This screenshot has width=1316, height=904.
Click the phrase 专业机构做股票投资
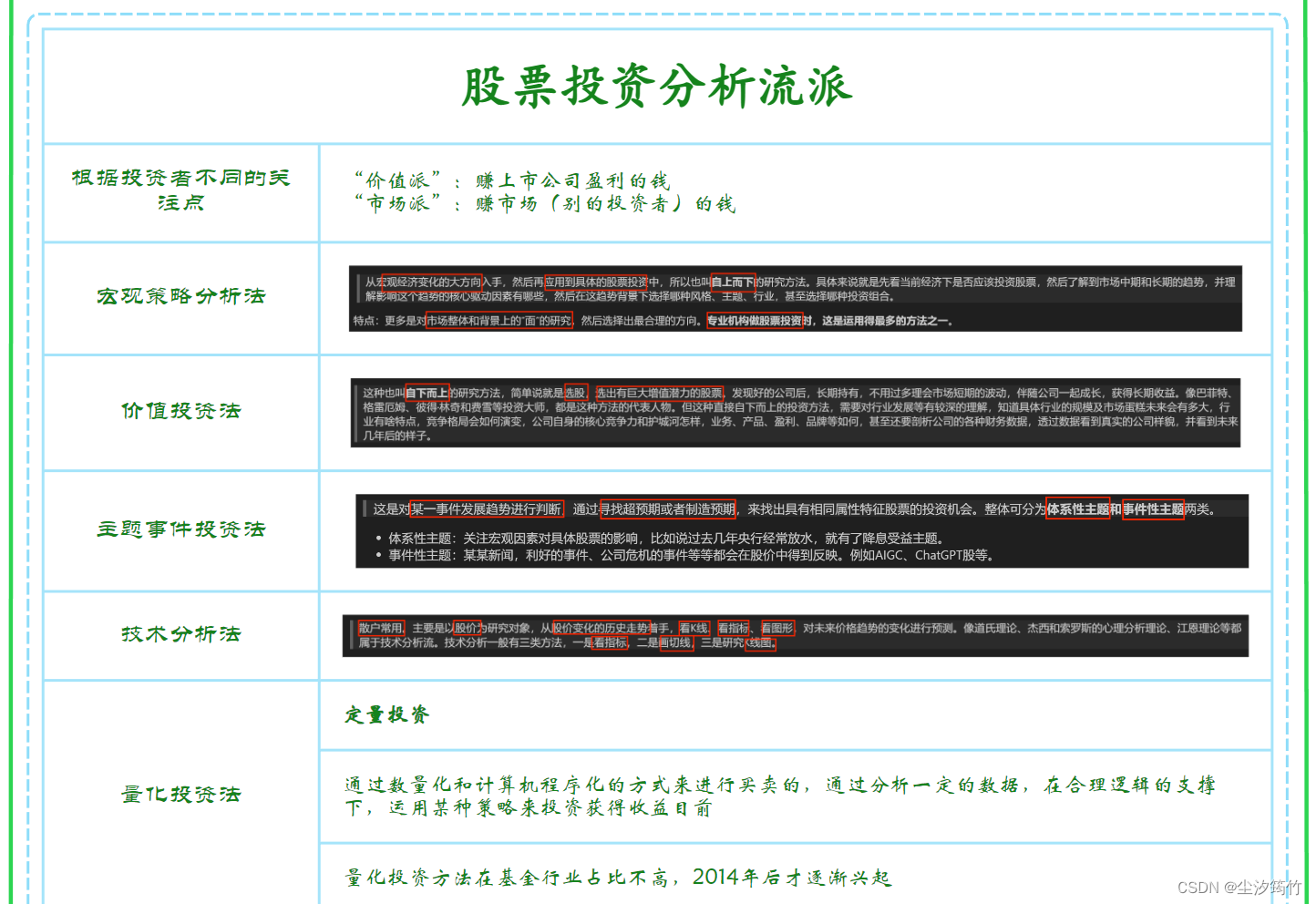[x=755, y=321]
